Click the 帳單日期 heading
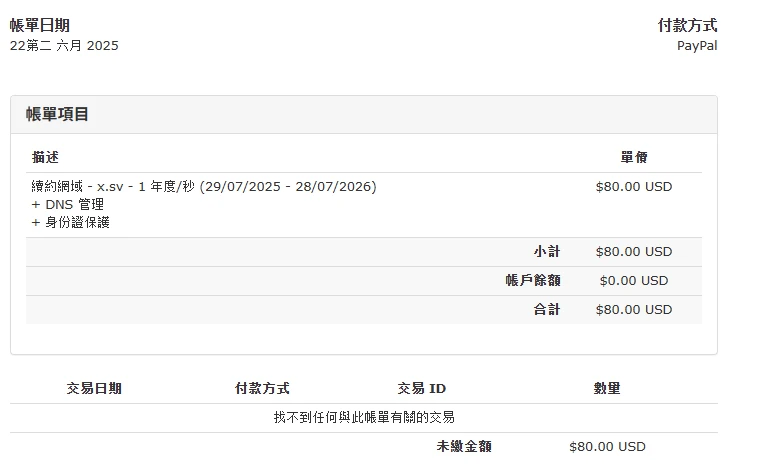Viewport: 769px width, 470px height. 40,26
